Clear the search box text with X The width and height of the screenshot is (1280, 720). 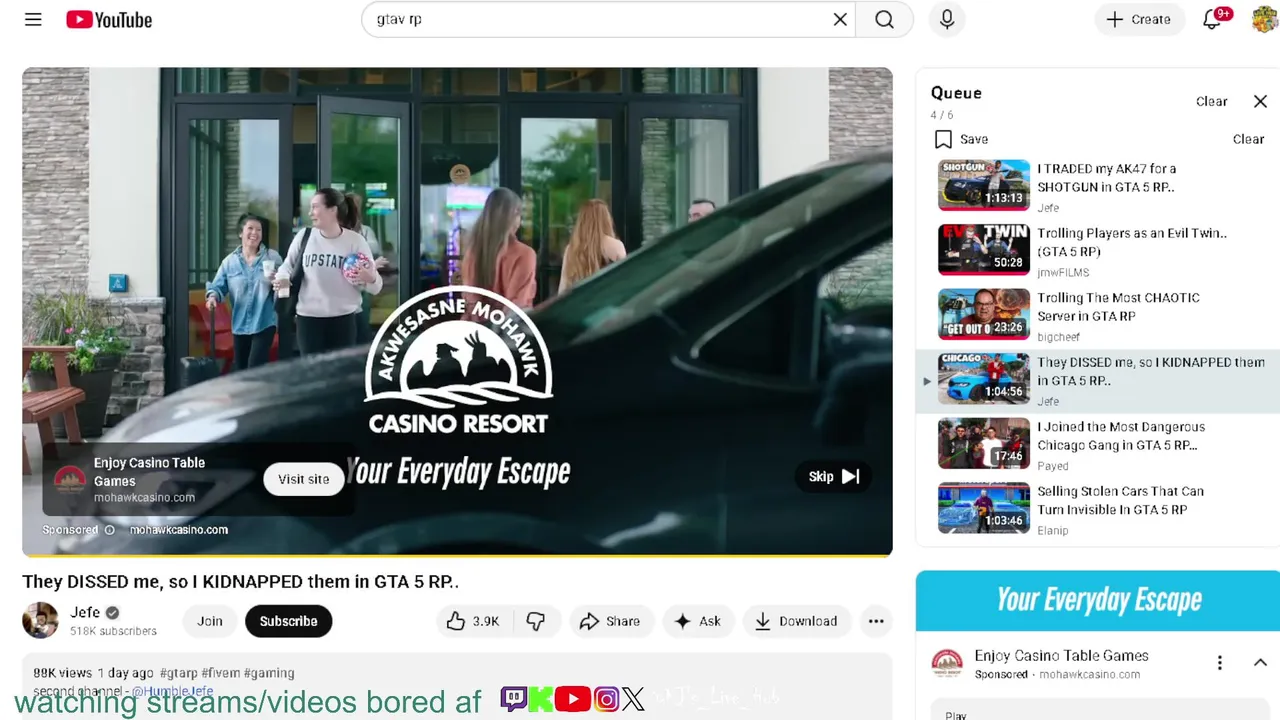(x=840, y=19)
